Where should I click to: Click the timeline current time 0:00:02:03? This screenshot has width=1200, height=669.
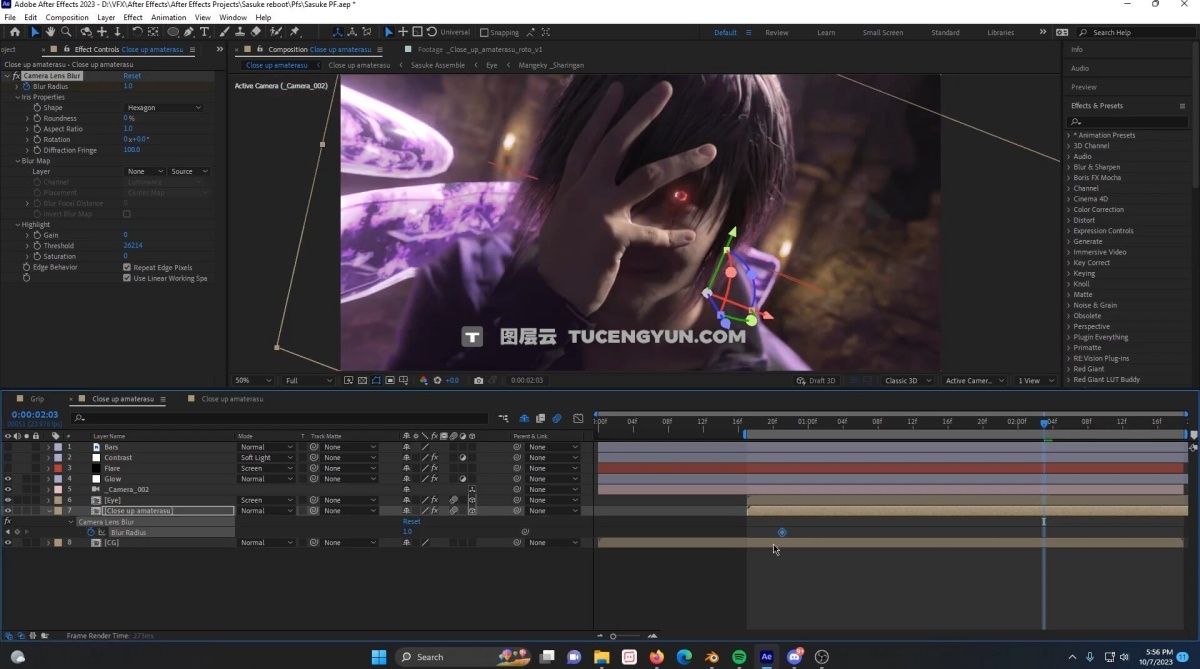pos(35,414)
